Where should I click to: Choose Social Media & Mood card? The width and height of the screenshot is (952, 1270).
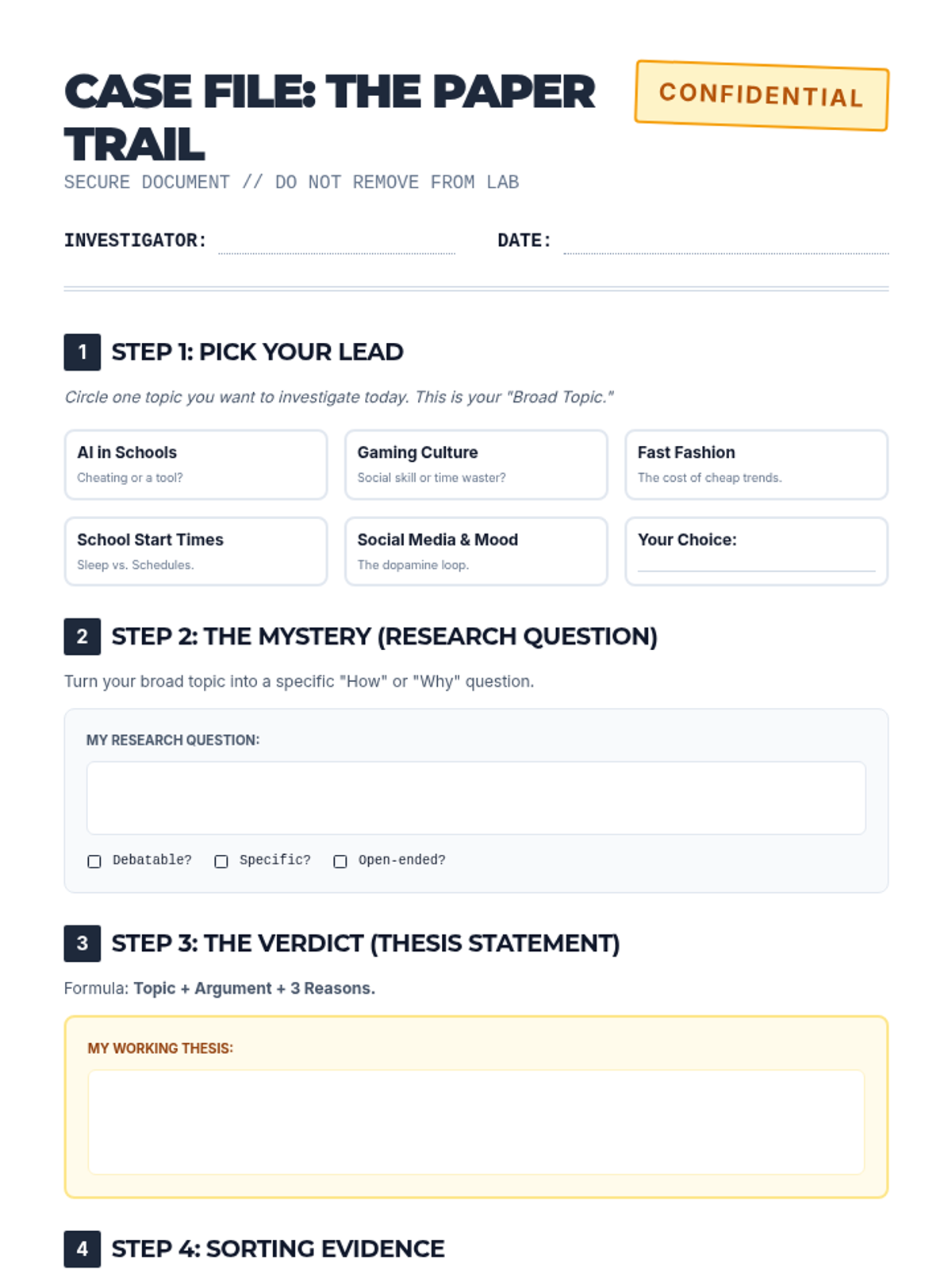[476, 552]
